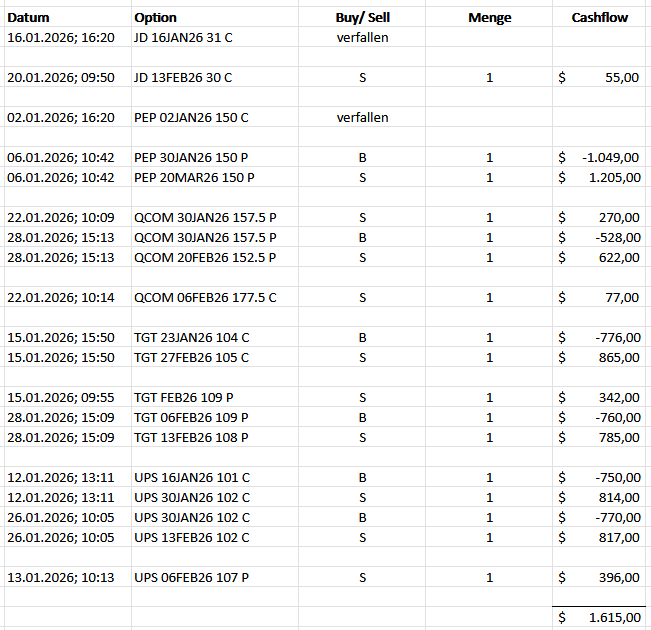
Task: Select the Menge column header
Action: point(489,18)
